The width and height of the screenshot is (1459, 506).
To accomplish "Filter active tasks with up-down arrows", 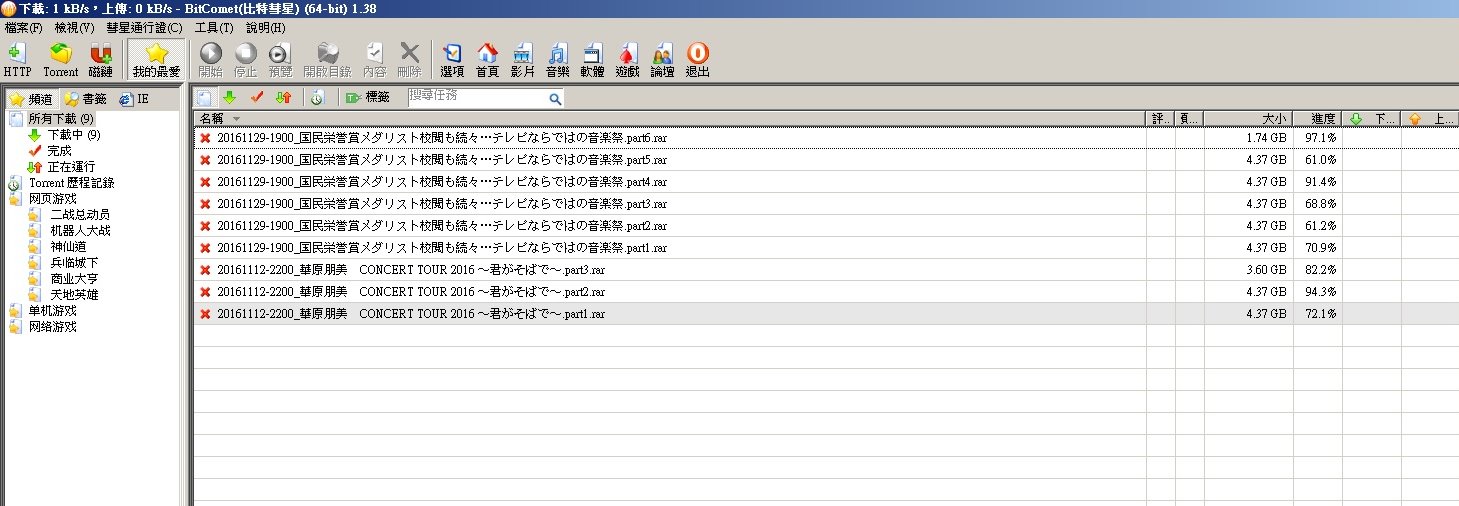I will 284,97.
